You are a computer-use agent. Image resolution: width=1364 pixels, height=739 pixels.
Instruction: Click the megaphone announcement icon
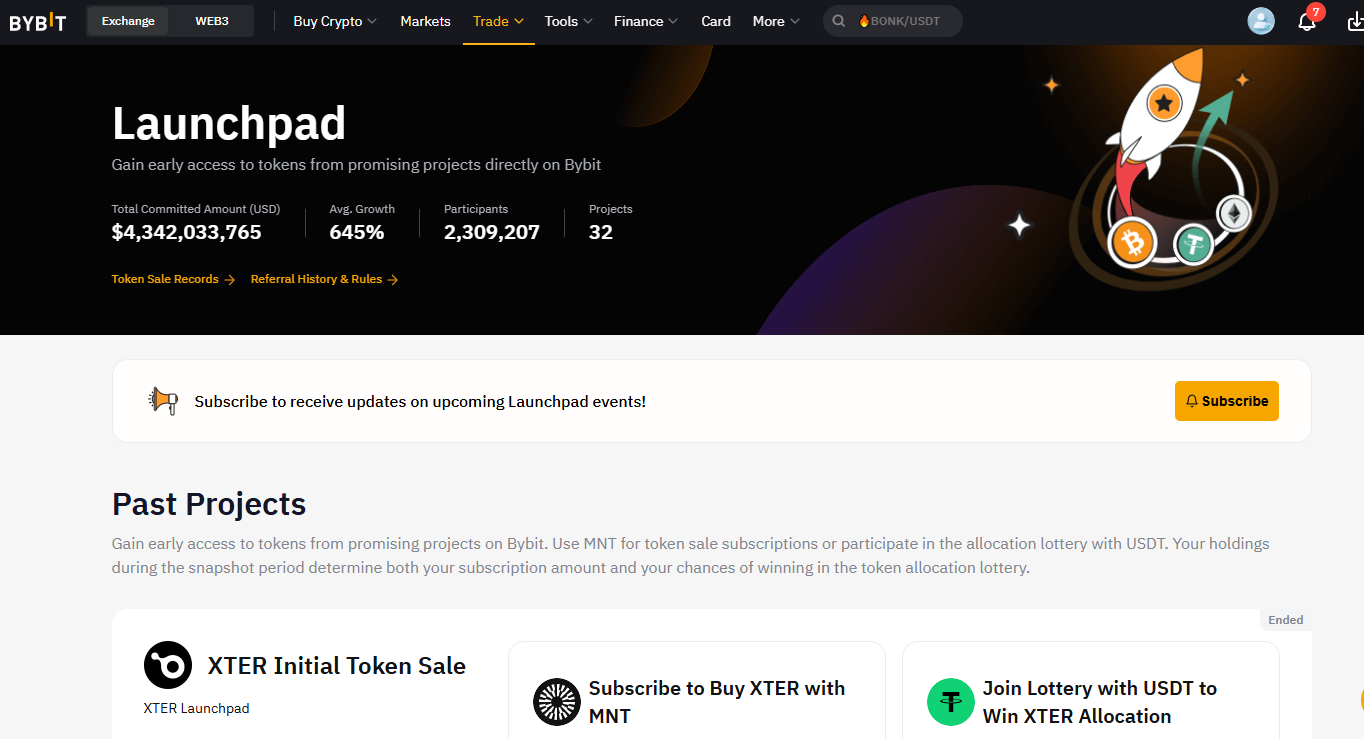(x=163, y=401)
